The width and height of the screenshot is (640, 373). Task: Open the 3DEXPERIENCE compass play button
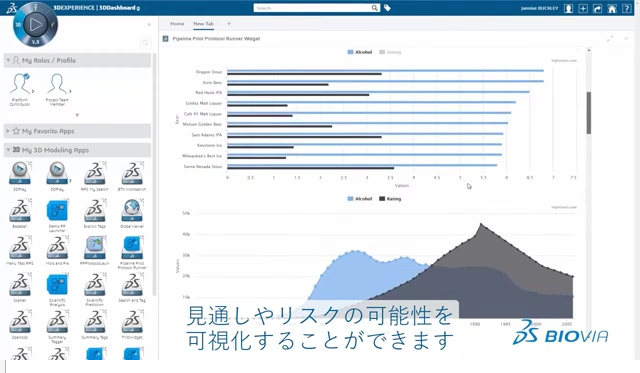coord(36,24)
